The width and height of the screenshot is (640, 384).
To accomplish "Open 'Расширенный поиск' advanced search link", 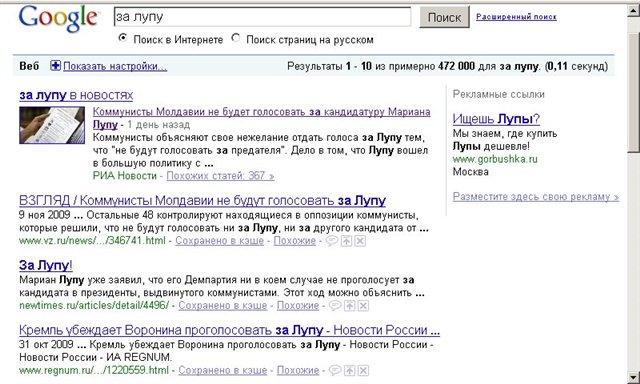I will [516, 17].
